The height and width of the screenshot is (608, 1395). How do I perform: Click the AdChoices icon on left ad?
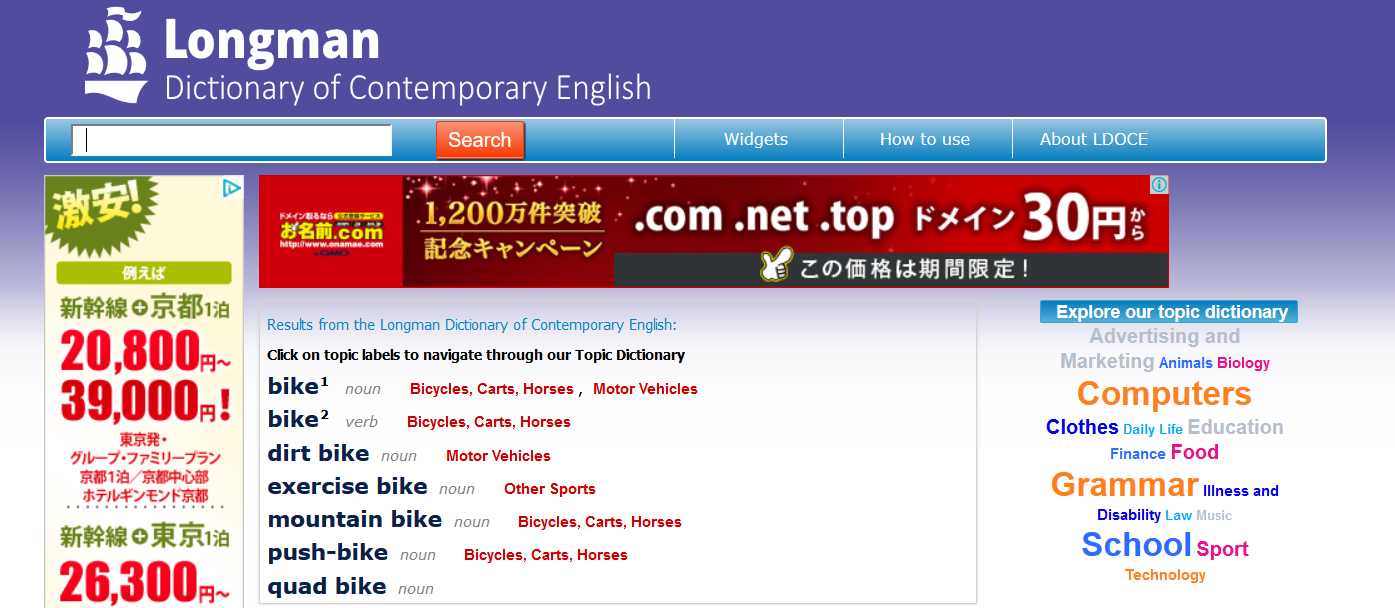point(231,187)
